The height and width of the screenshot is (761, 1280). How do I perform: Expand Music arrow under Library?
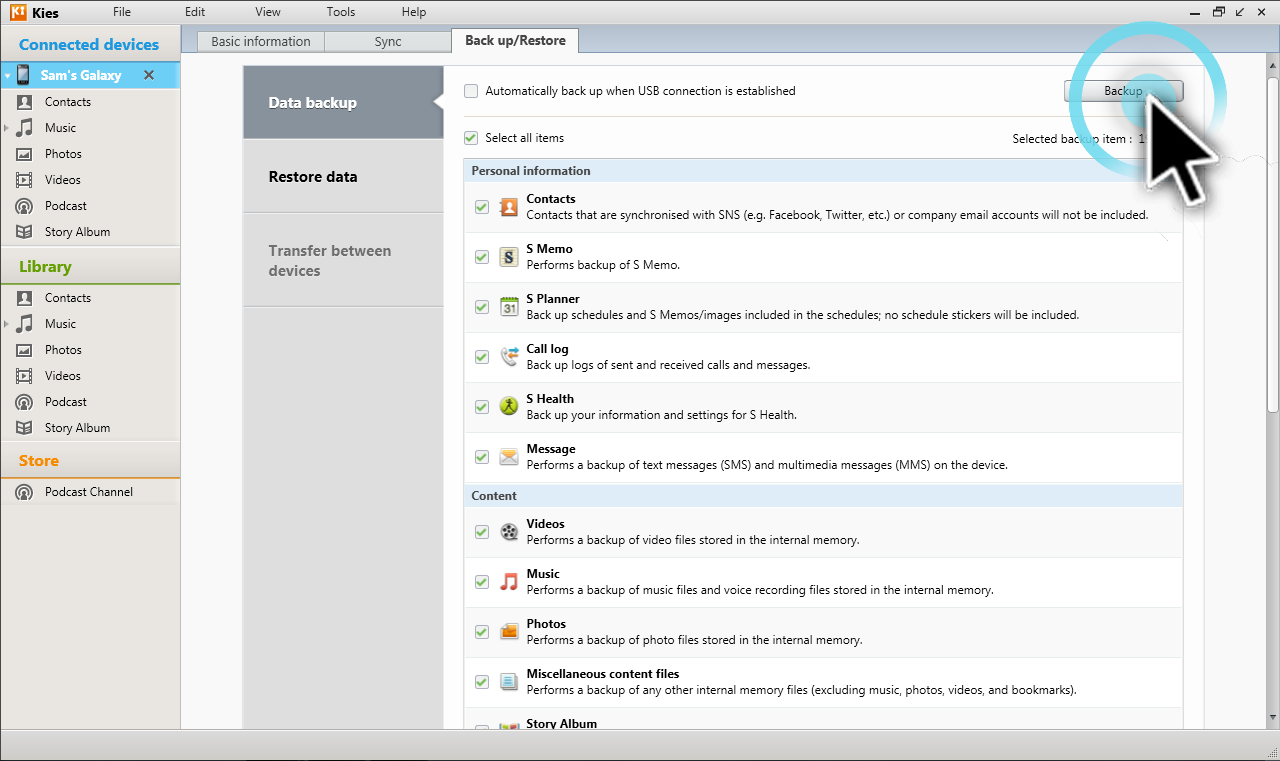(x=7, y=324)
